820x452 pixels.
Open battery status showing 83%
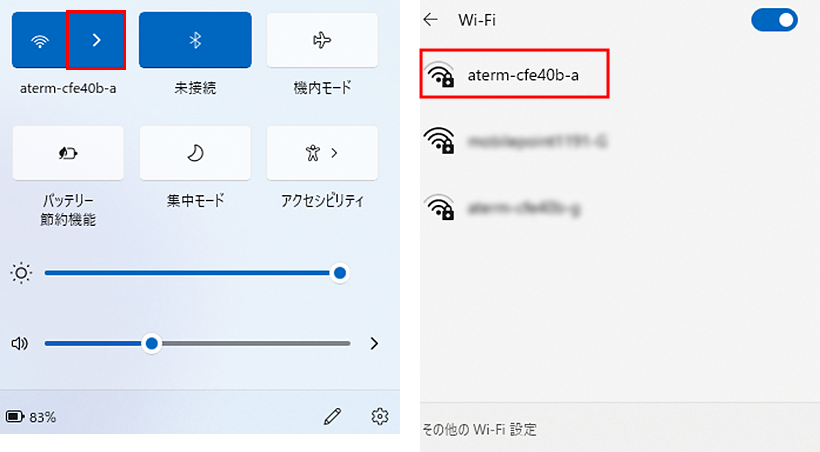(x=31, y=417)
